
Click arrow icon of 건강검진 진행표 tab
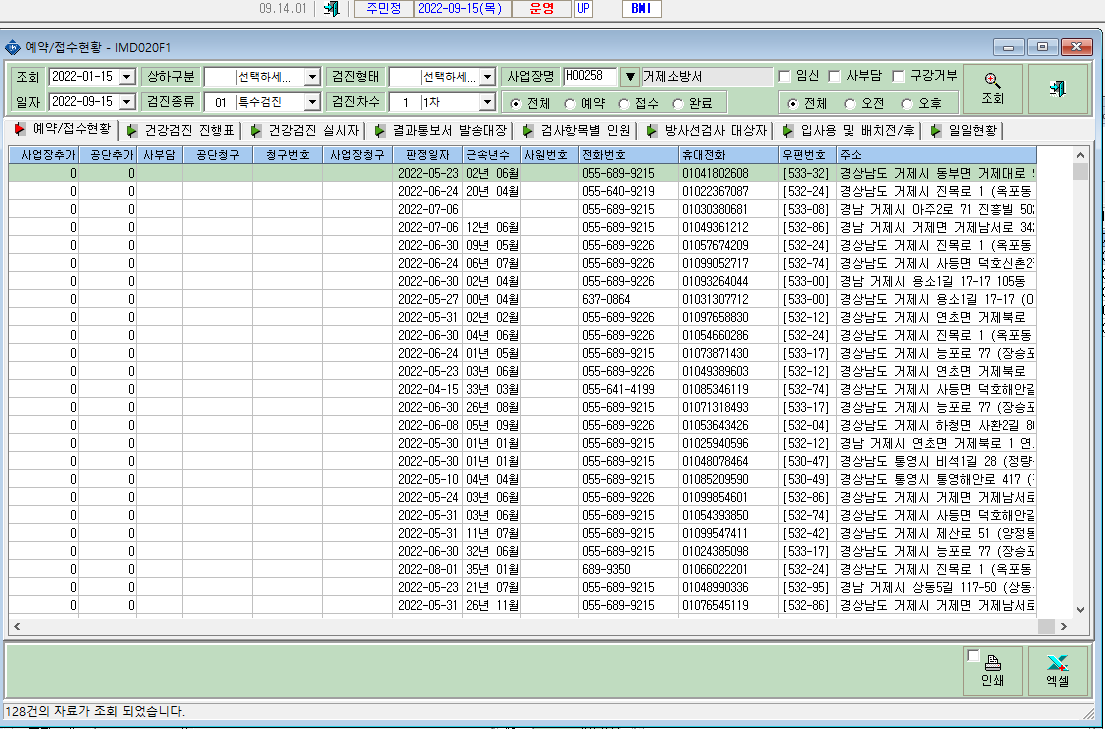(132, 130)
